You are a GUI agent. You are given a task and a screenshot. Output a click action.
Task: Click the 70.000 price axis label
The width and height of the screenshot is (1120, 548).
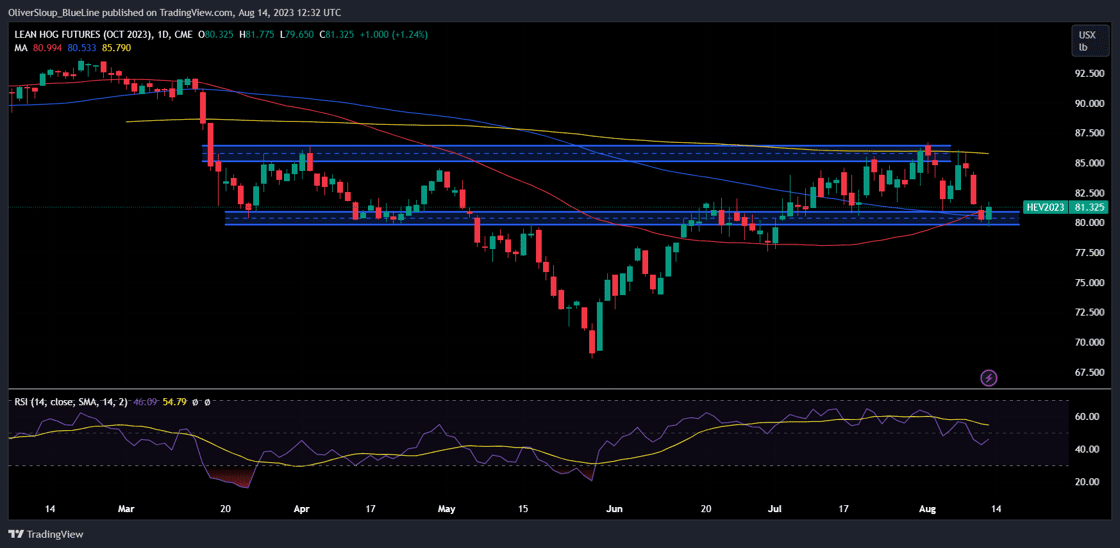pos(1091,342)
